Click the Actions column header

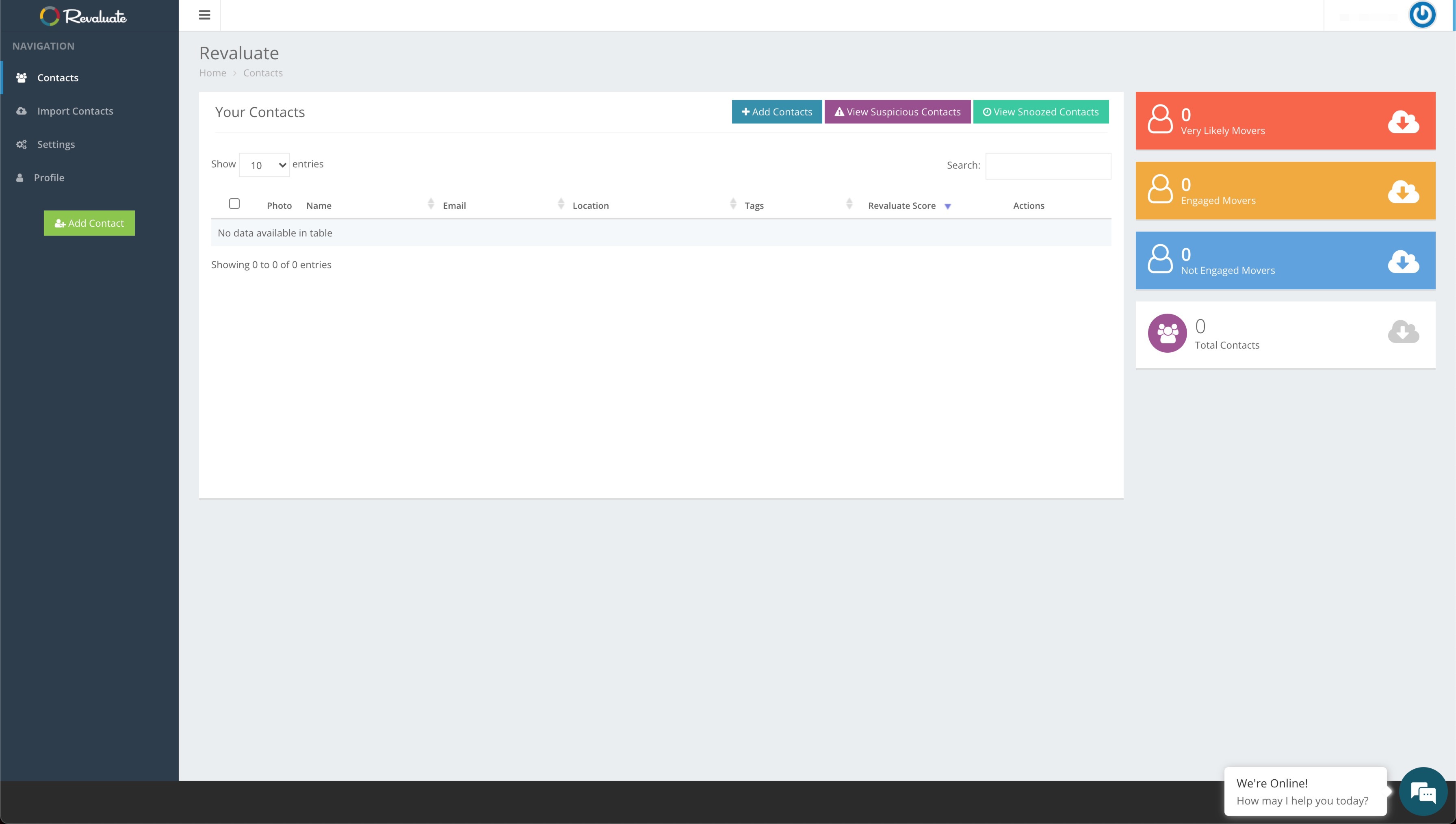coord(1028,206)
